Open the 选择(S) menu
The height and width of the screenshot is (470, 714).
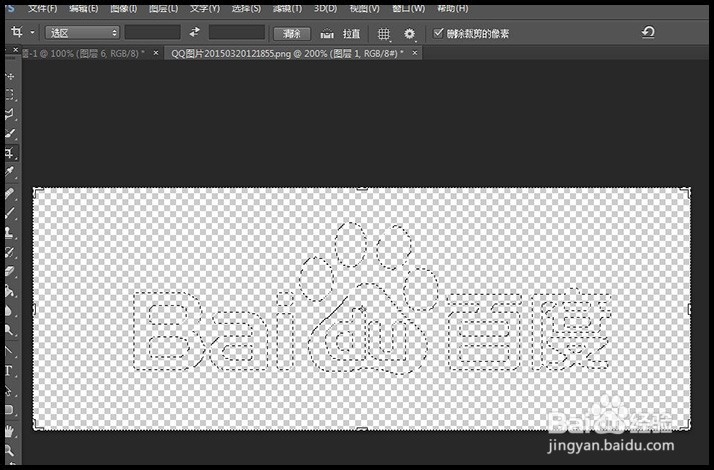[x=246, y=9]
